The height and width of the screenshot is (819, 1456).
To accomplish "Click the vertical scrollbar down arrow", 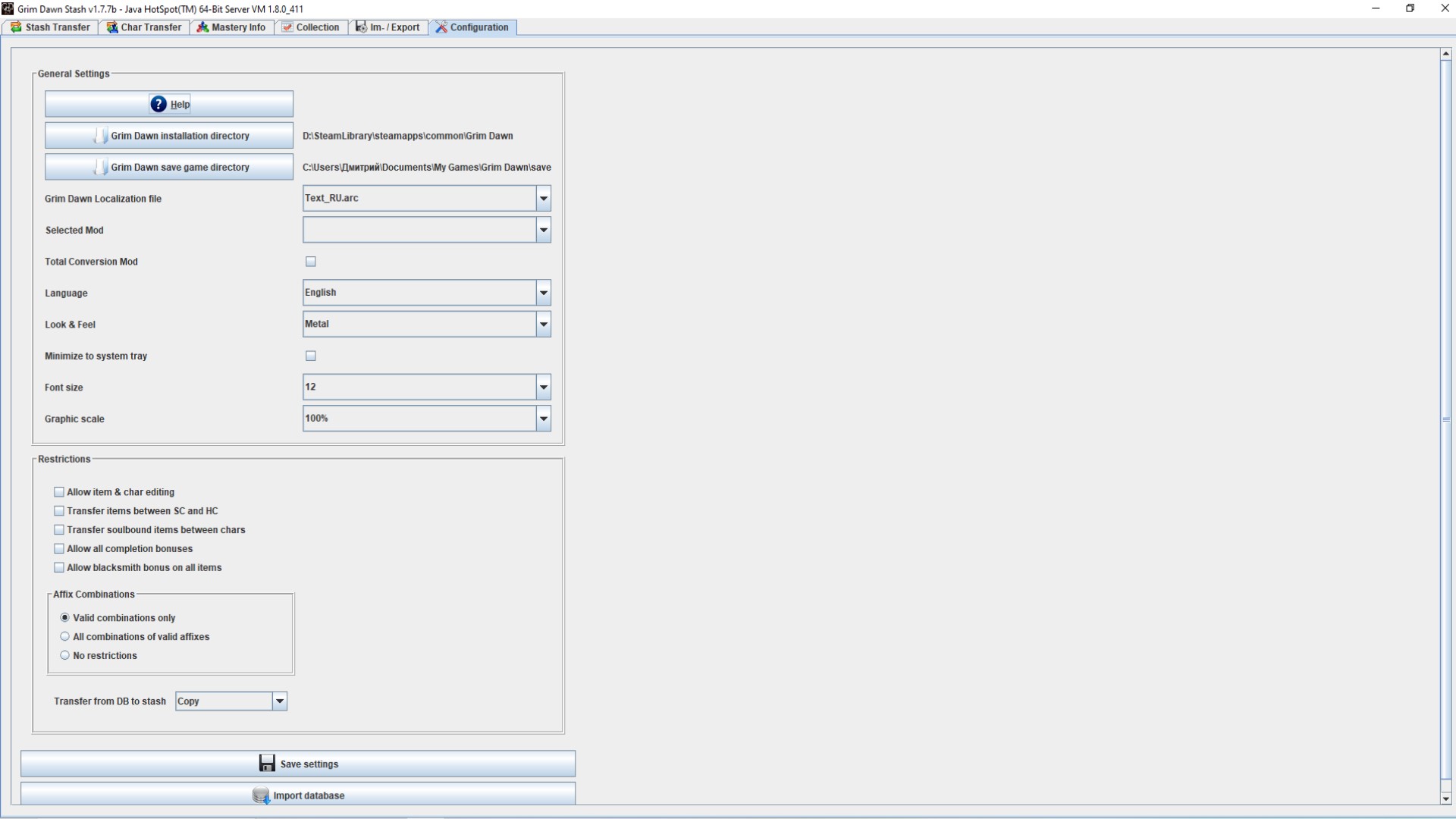I will click(x=1445, y=798).
